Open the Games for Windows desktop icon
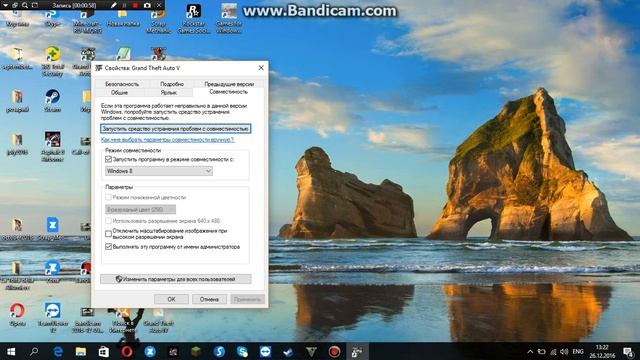The height and width of the screenshot is (360, 640). tap(229, 18)
